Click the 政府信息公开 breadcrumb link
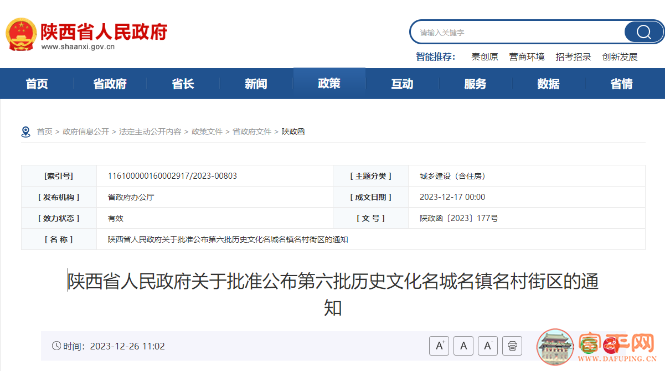This screenshot has height=371, width=666. click(86, 132)
